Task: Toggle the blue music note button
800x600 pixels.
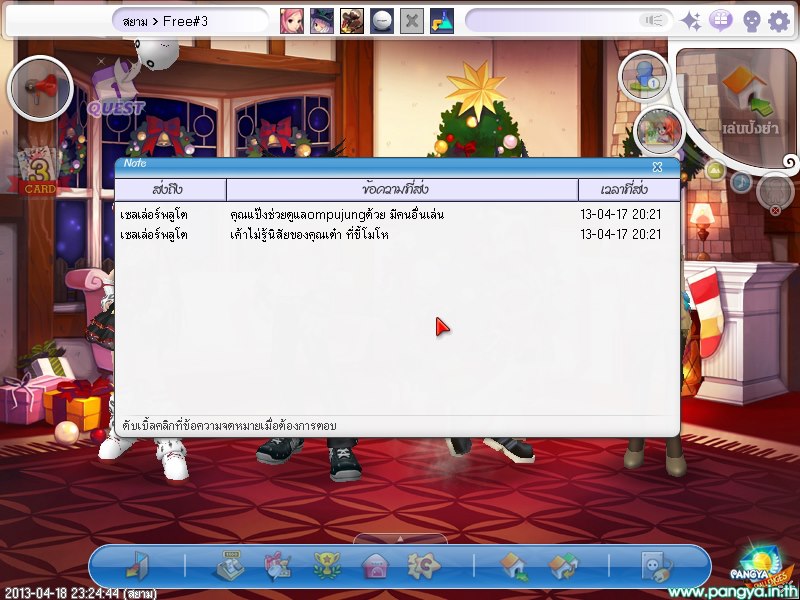Action: click(741, 182)
